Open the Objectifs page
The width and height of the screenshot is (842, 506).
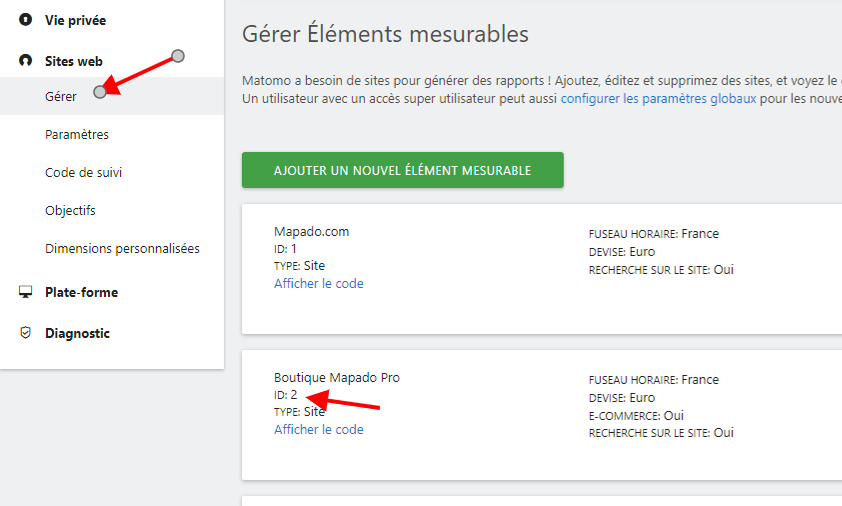(70, 210)
